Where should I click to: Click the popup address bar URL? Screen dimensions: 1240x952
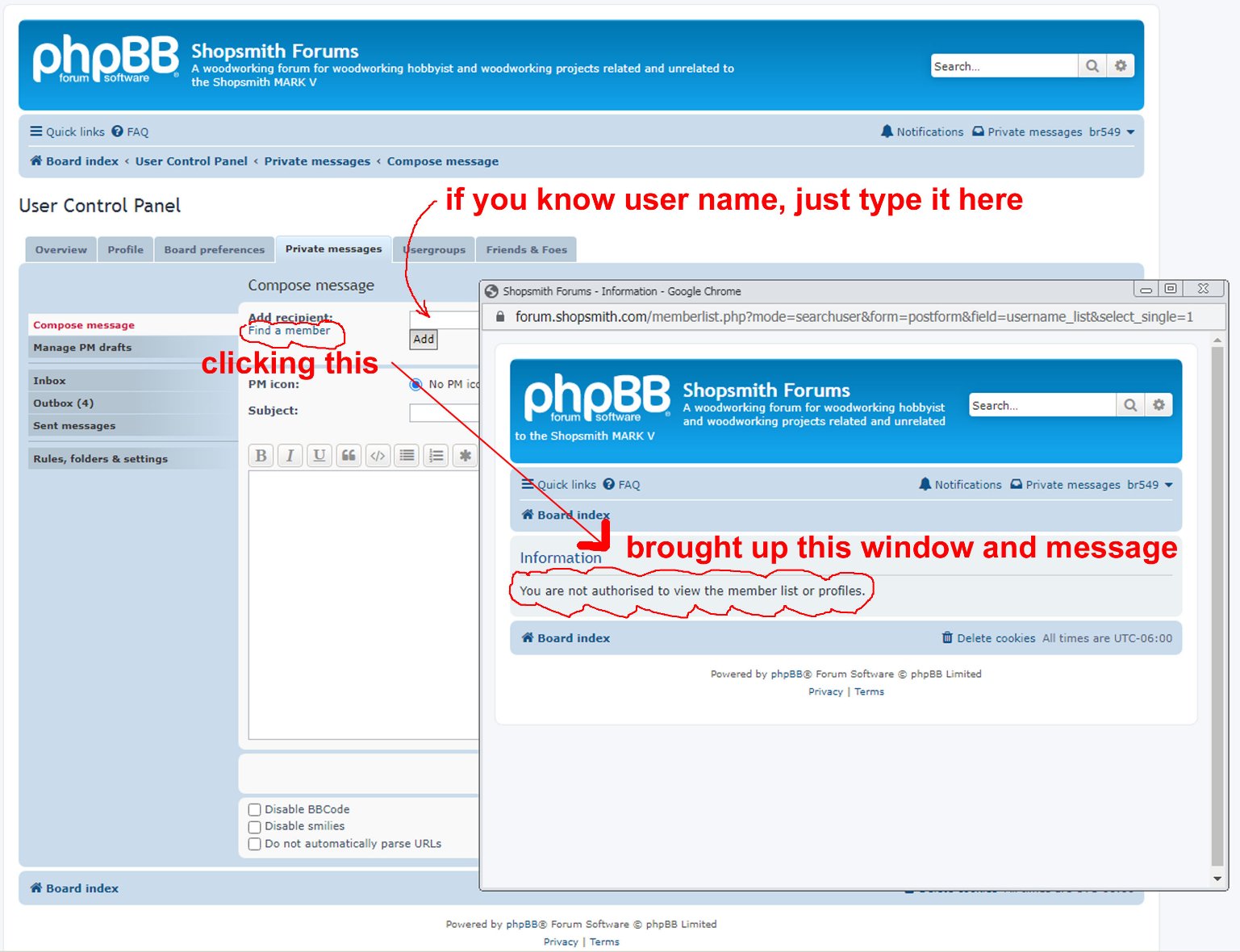coord(854,317)
